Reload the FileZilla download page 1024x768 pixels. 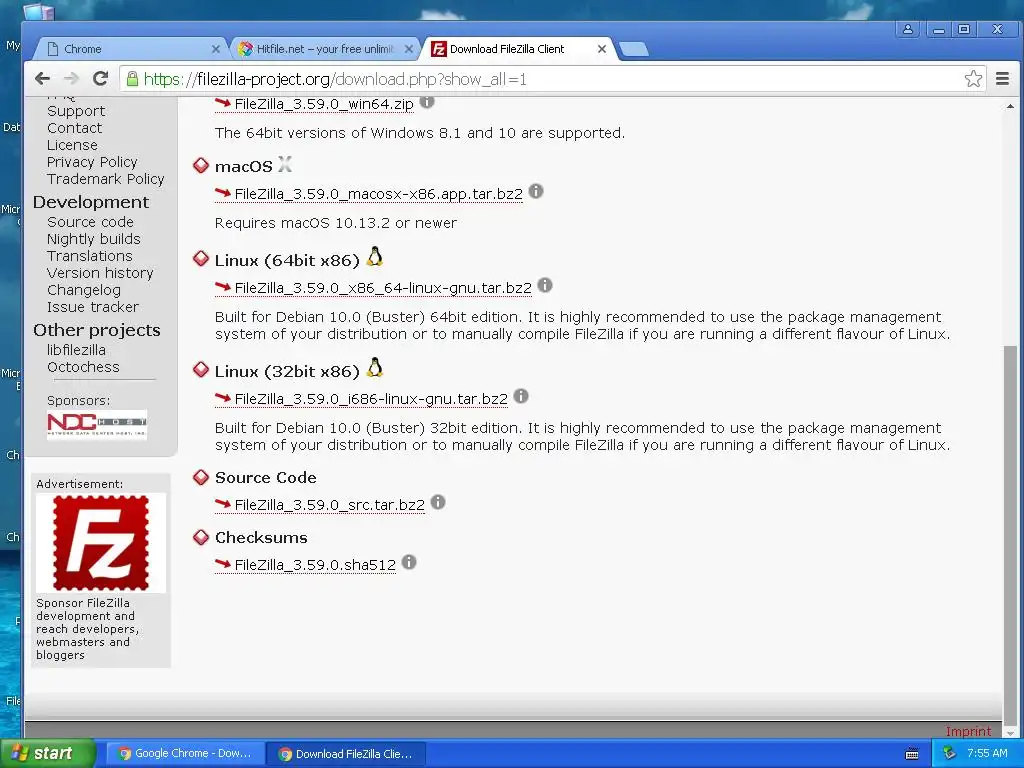coord(100,79)
